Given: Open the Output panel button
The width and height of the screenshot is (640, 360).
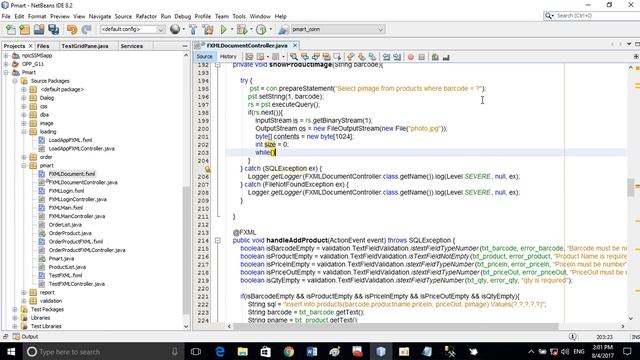Looking at the screenshot, I should [25, 337].
